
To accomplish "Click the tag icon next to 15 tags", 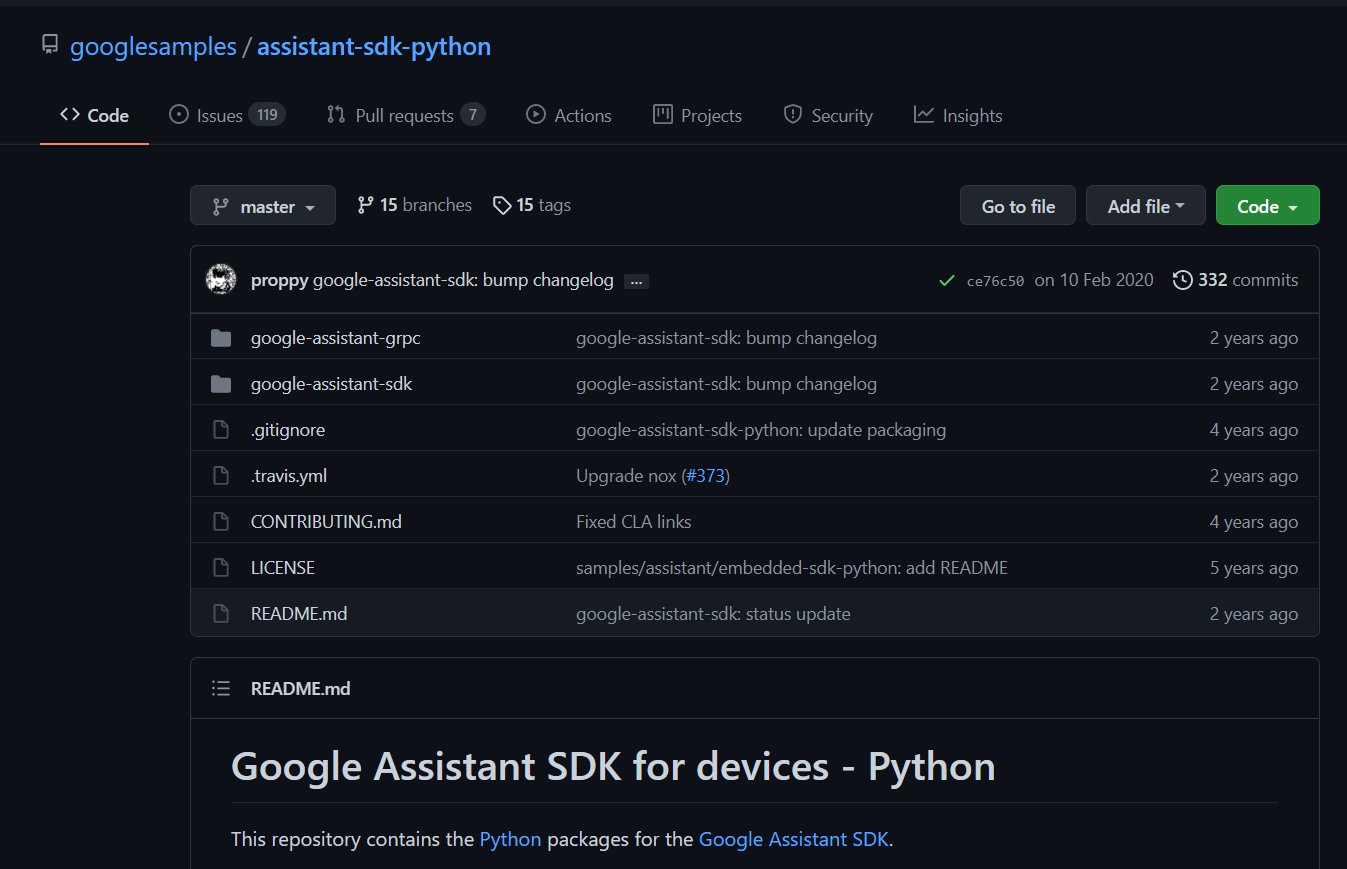I will click(x=502, y=204).
